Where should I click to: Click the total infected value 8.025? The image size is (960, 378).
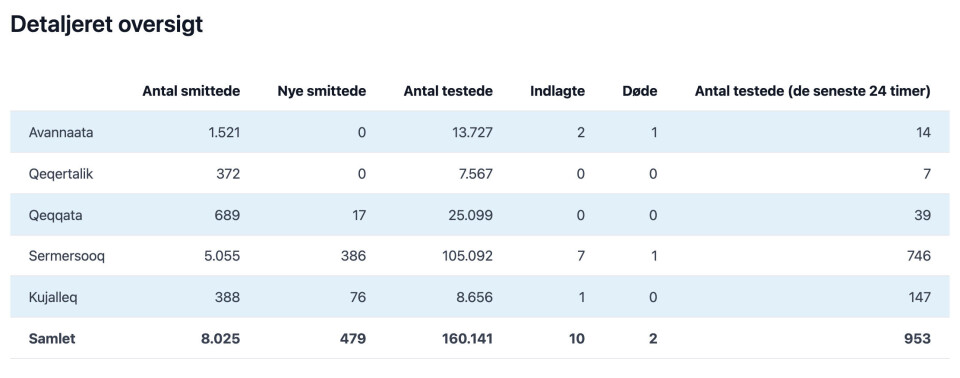tap(220, 338)
